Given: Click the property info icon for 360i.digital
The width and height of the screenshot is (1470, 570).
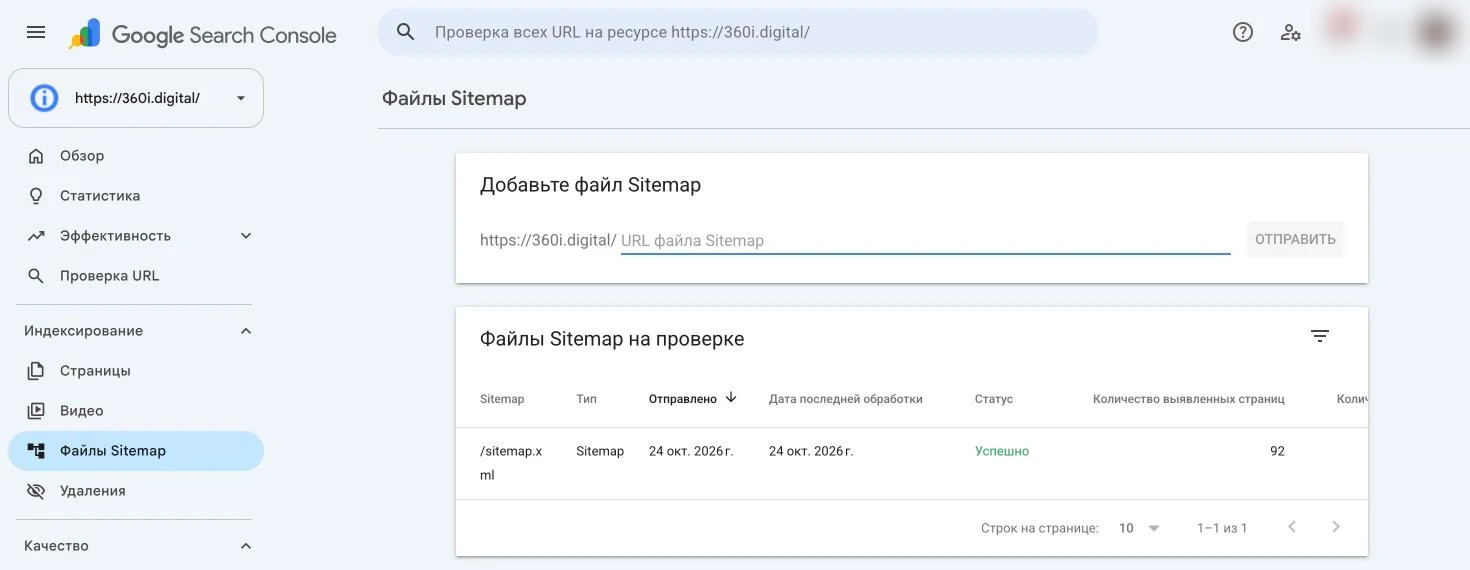Looking at the screenshot, I should tap(44, 98).
